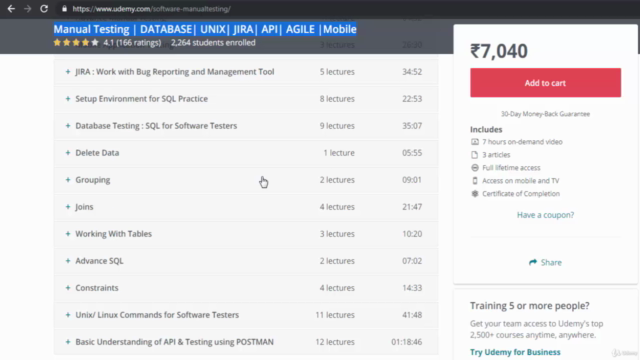Click the 05:55 duration of Delete Data

412,153
